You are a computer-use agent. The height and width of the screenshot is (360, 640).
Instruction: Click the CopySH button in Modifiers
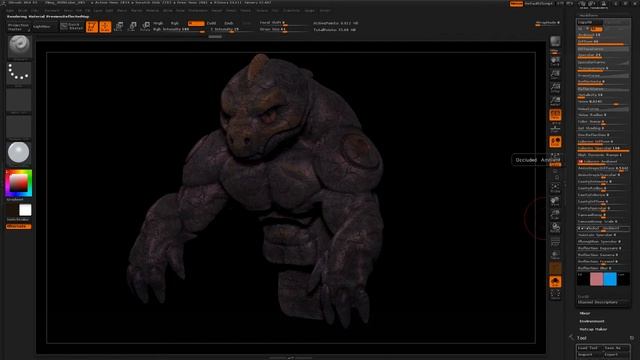point(590,22)
